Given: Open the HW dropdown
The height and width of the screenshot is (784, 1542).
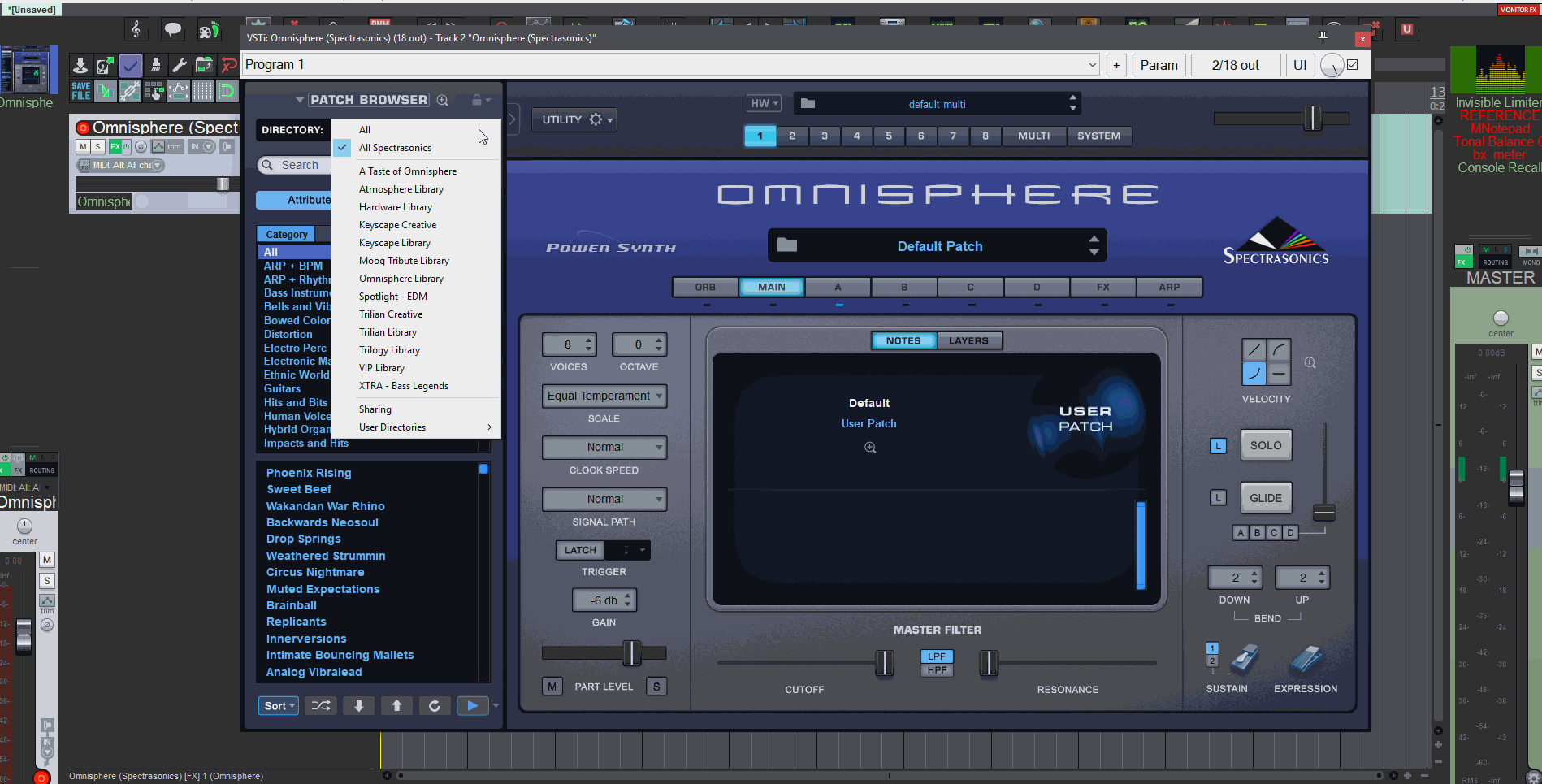Looking at the screenshot, I should pos(765,103).
